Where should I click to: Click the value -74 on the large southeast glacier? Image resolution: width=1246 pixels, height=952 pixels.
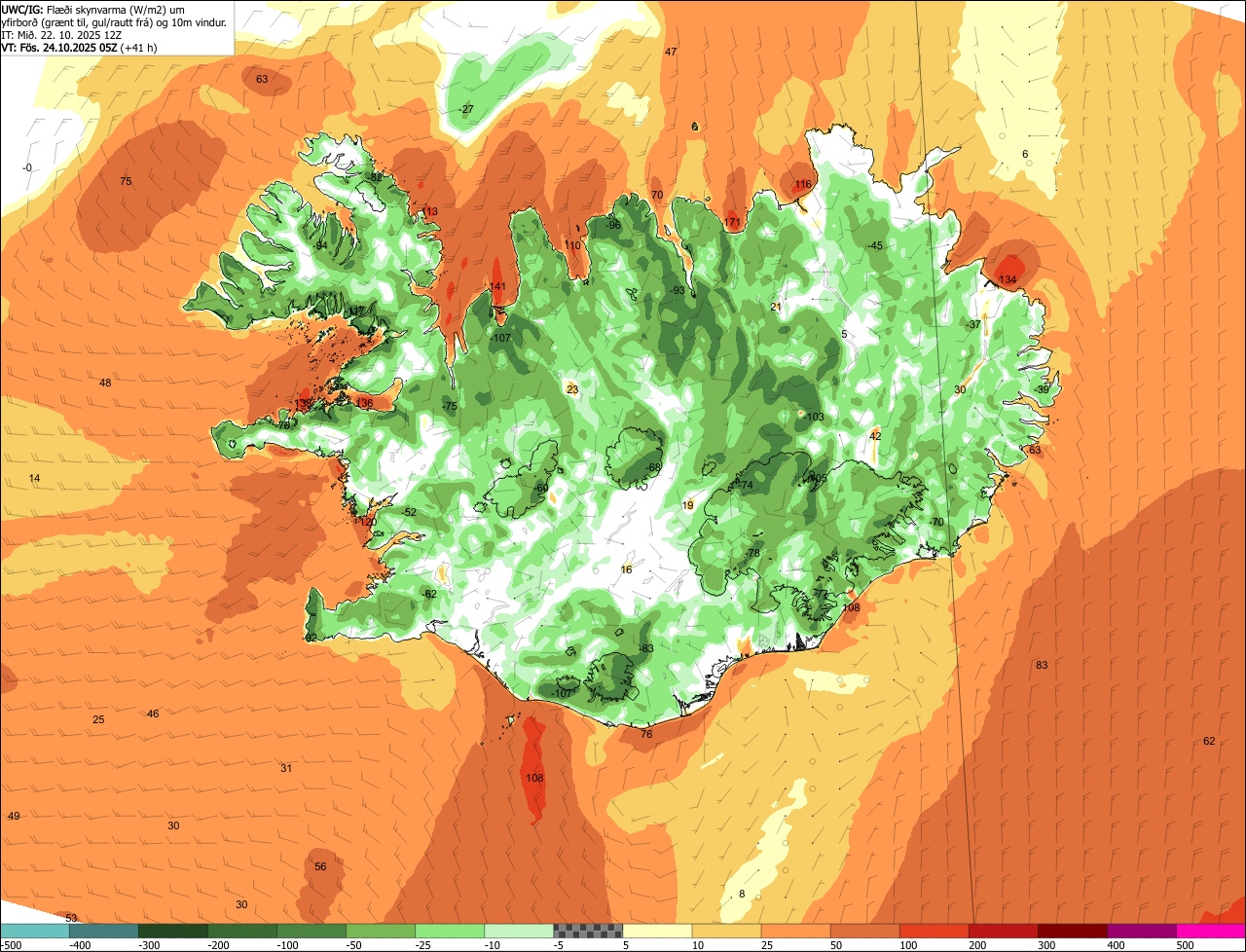point(746,486)
